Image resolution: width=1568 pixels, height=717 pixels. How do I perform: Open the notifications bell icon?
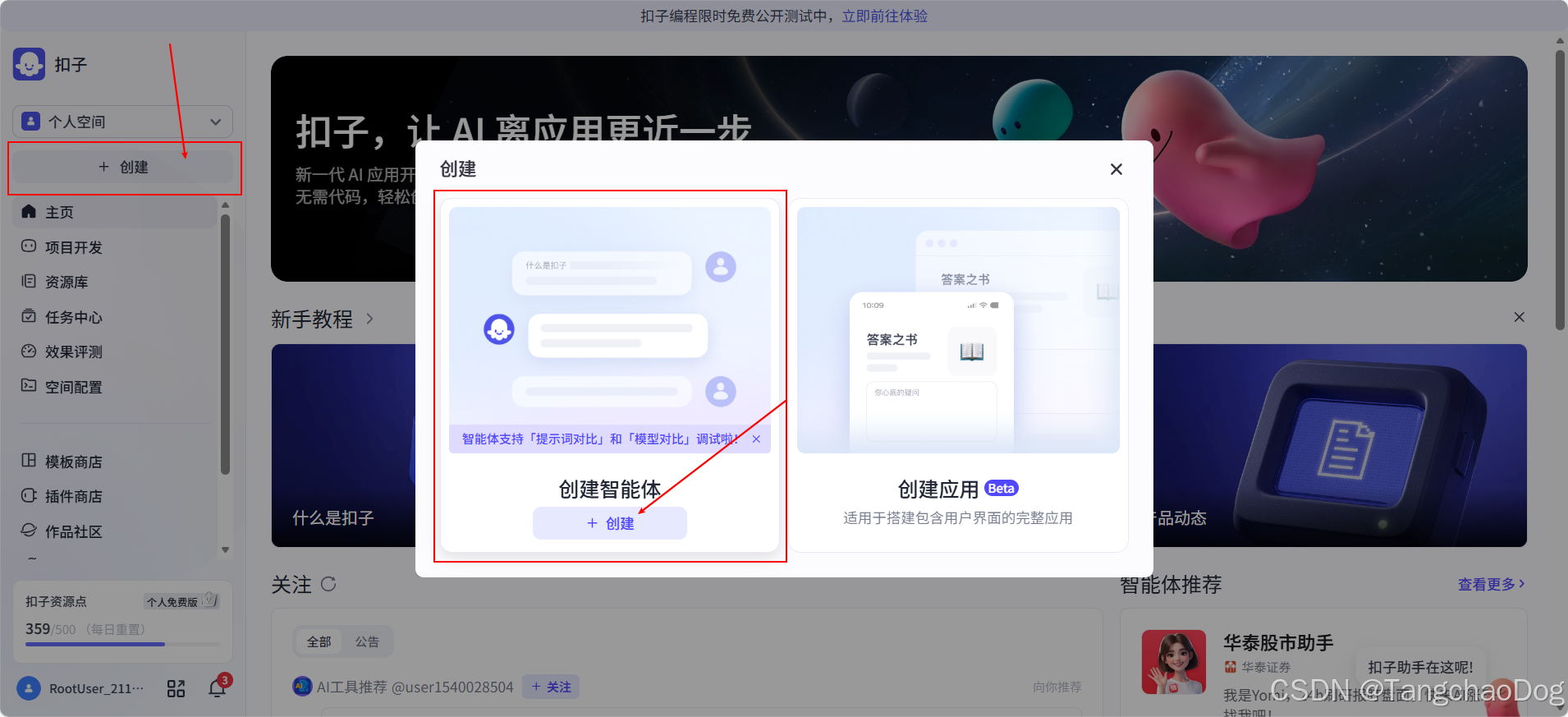(x=218, y=688)
